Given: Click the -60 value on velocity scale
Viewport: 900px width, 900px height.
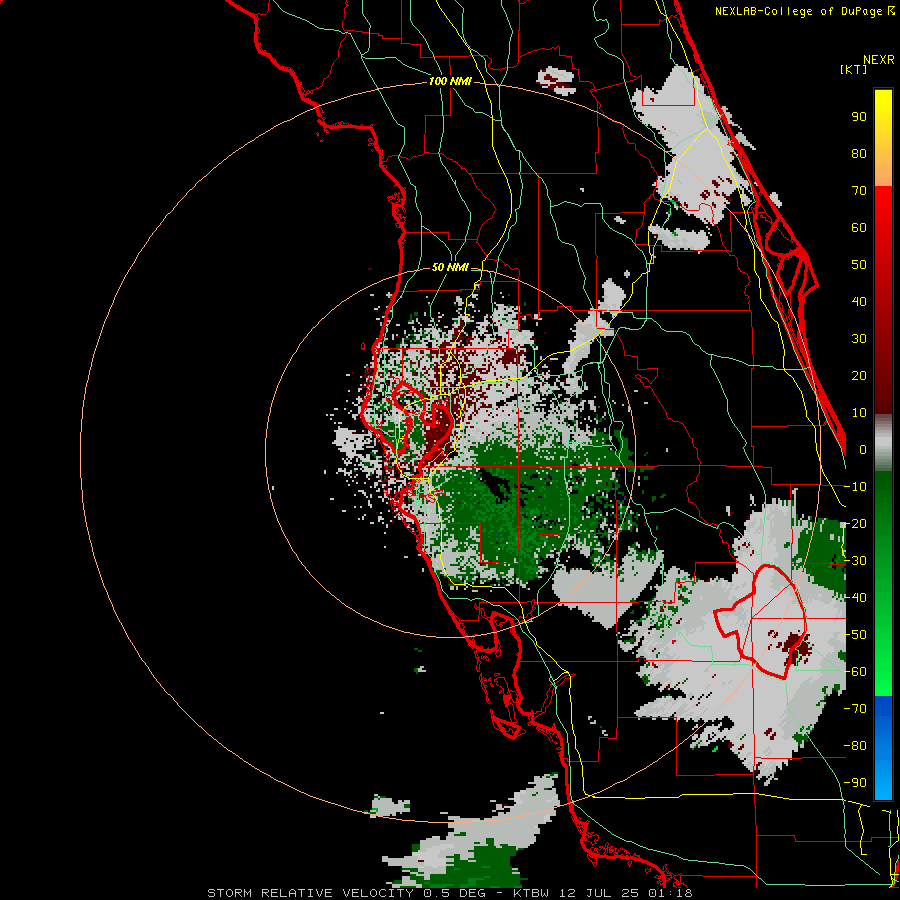Looking at the screenshot, I should [x=855, y=672].
